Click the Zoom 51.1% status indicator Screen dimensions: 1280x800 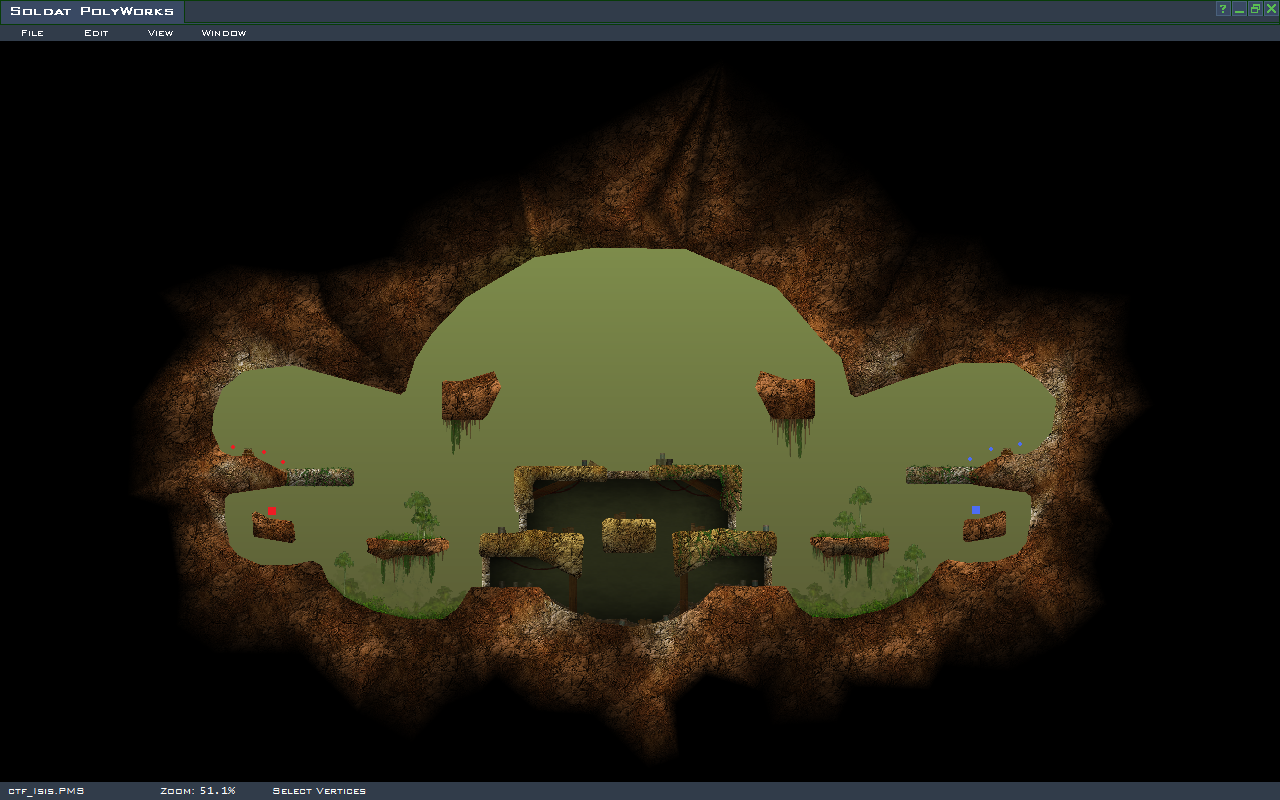198,791
